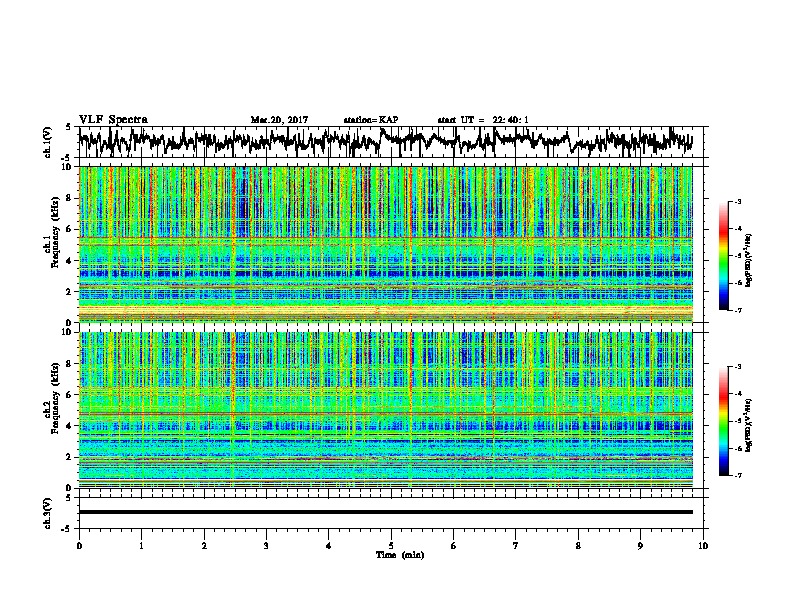This screenshot has height=612, width=792.
Task: Click the '-7' label on ch.2 color bar
Action: click(x=738, y=475)
